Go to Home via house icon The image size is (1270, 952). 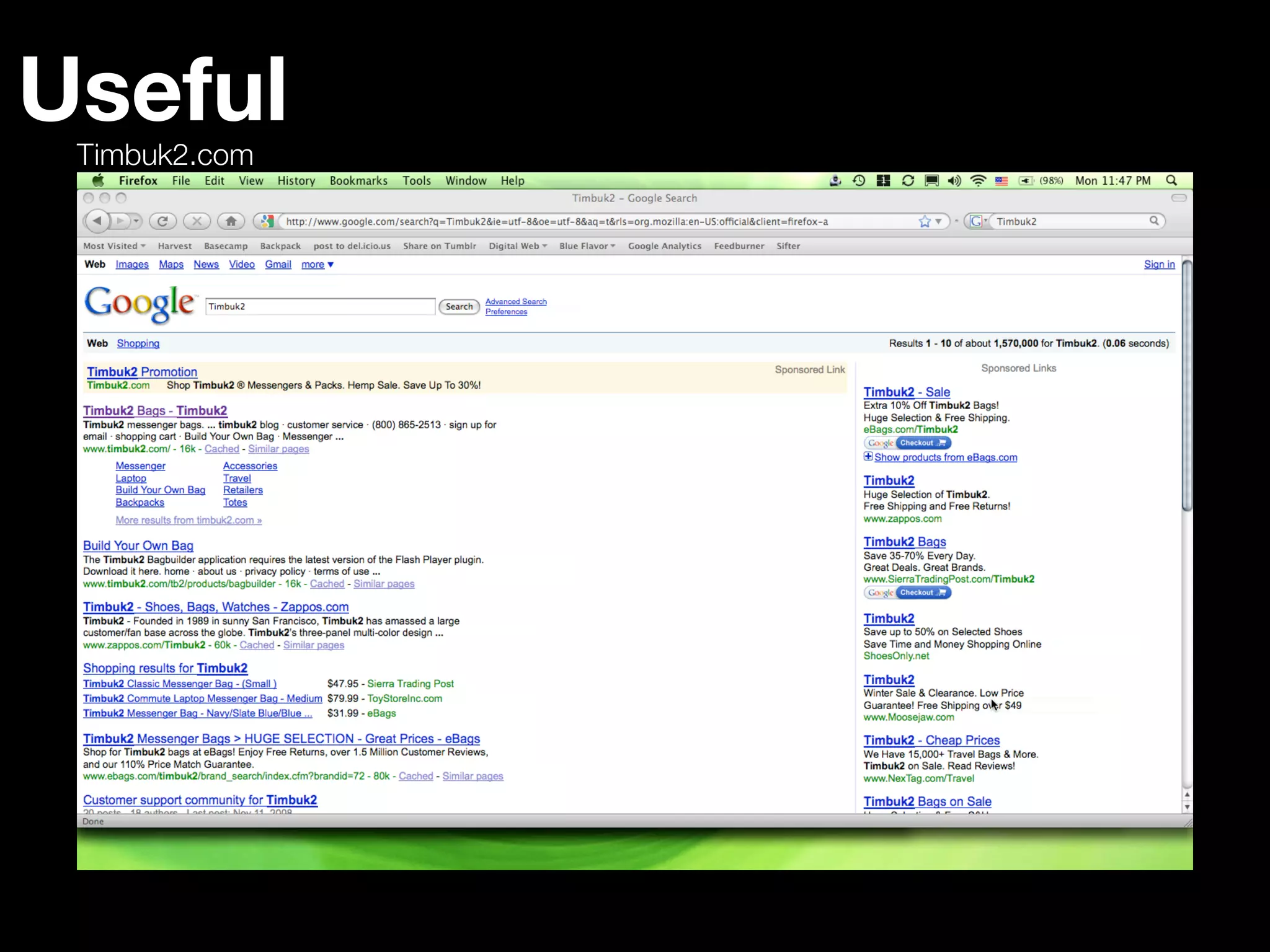pyautogui.click(x=231, y=221)
